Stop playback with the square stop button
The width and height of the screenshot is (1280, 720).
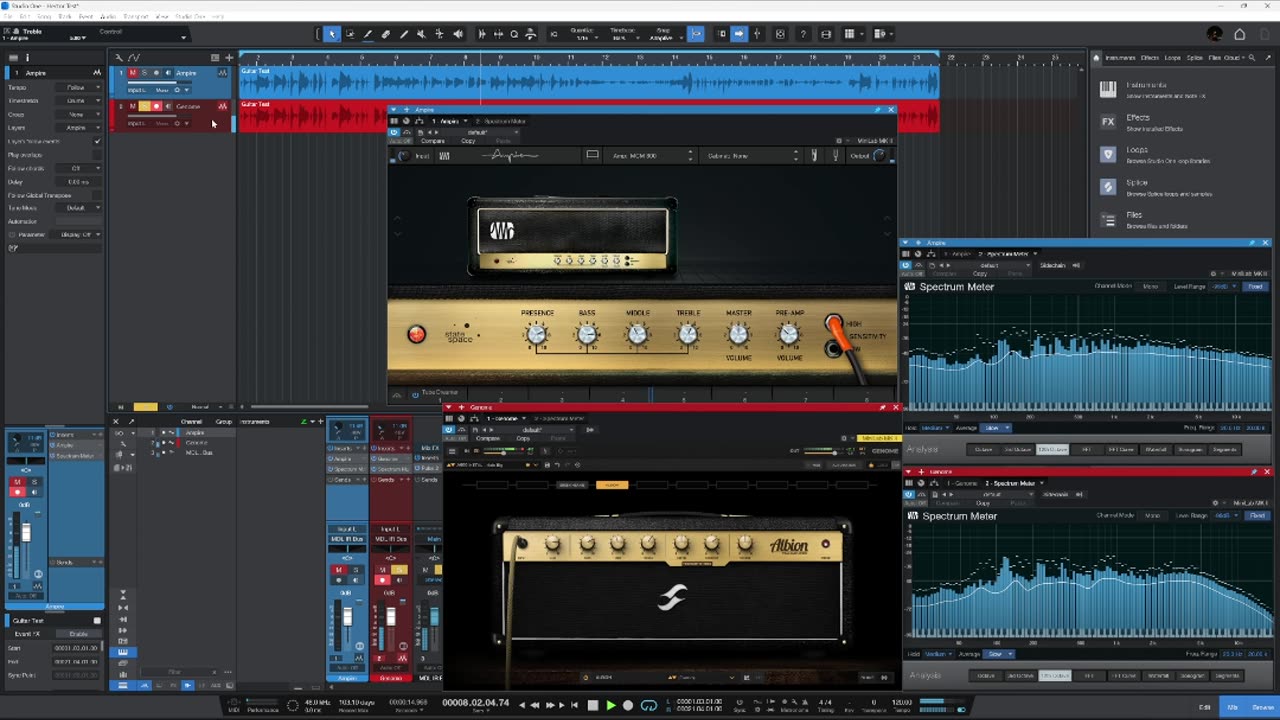click(x=593, y=705)
